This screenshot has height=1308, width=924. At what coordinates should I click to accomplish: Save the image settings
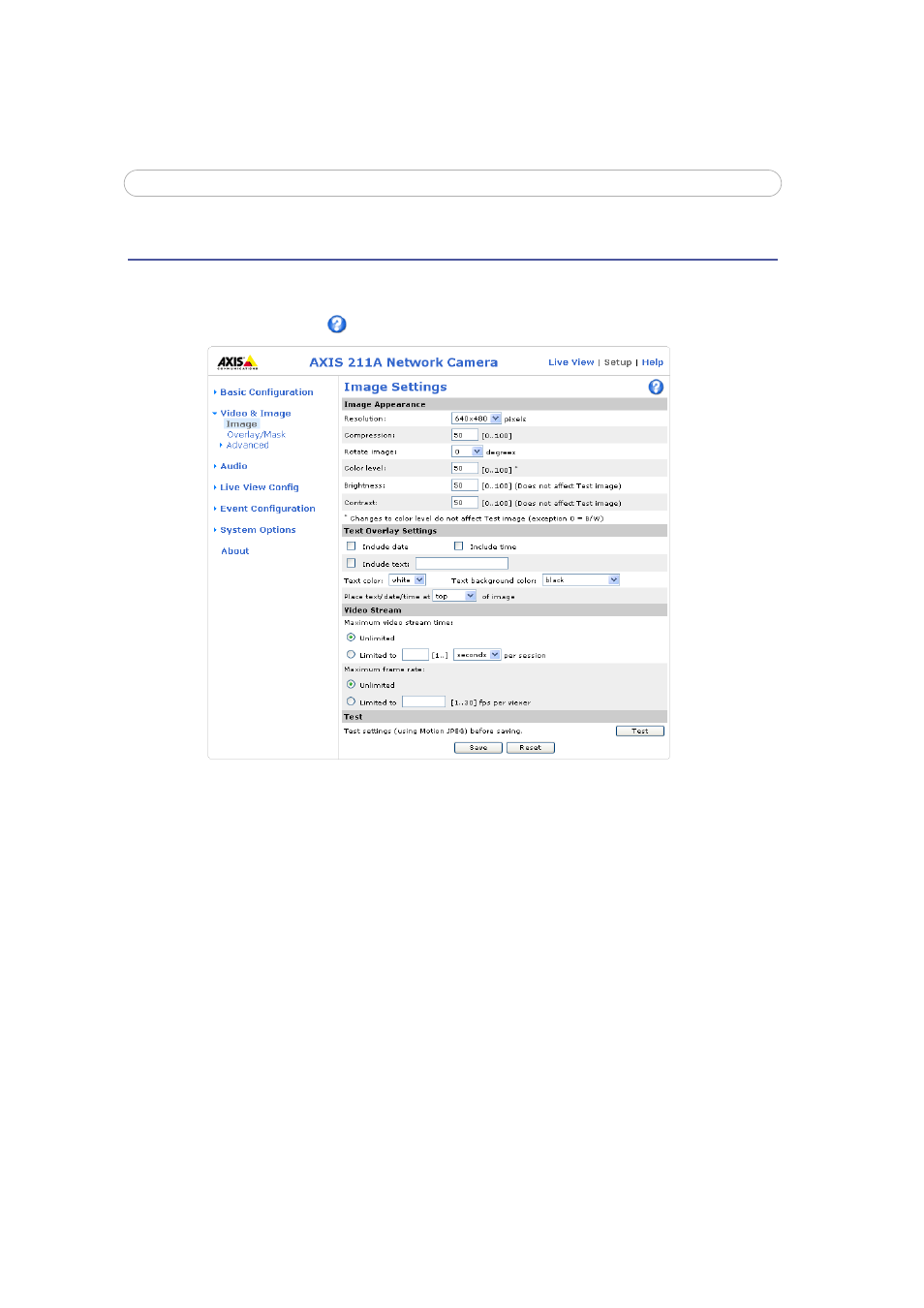(478, 748)
